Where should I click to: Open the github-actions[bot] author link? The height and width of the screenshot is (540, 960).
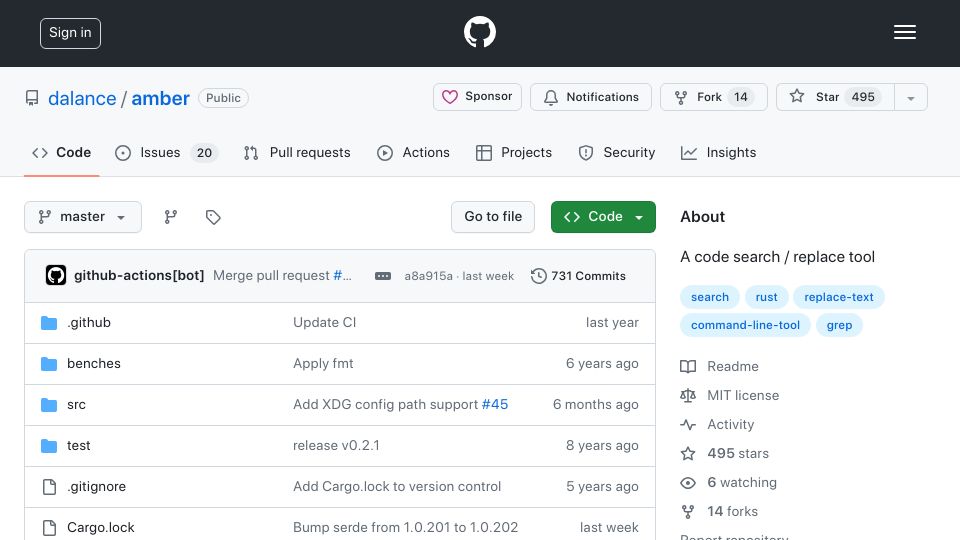tap(139, 276)
